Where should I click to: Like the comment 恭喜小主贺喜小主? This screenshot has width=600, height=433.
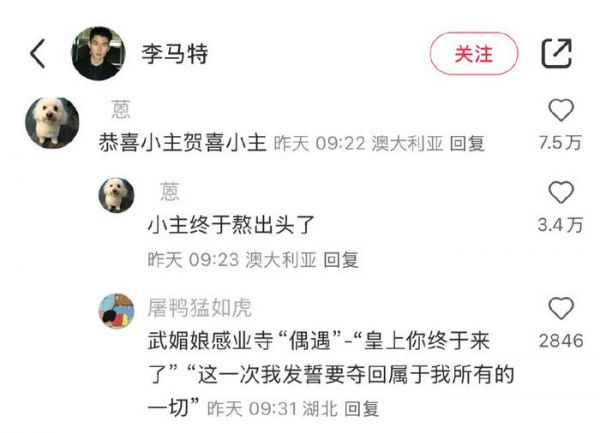[x=561, y=110]
